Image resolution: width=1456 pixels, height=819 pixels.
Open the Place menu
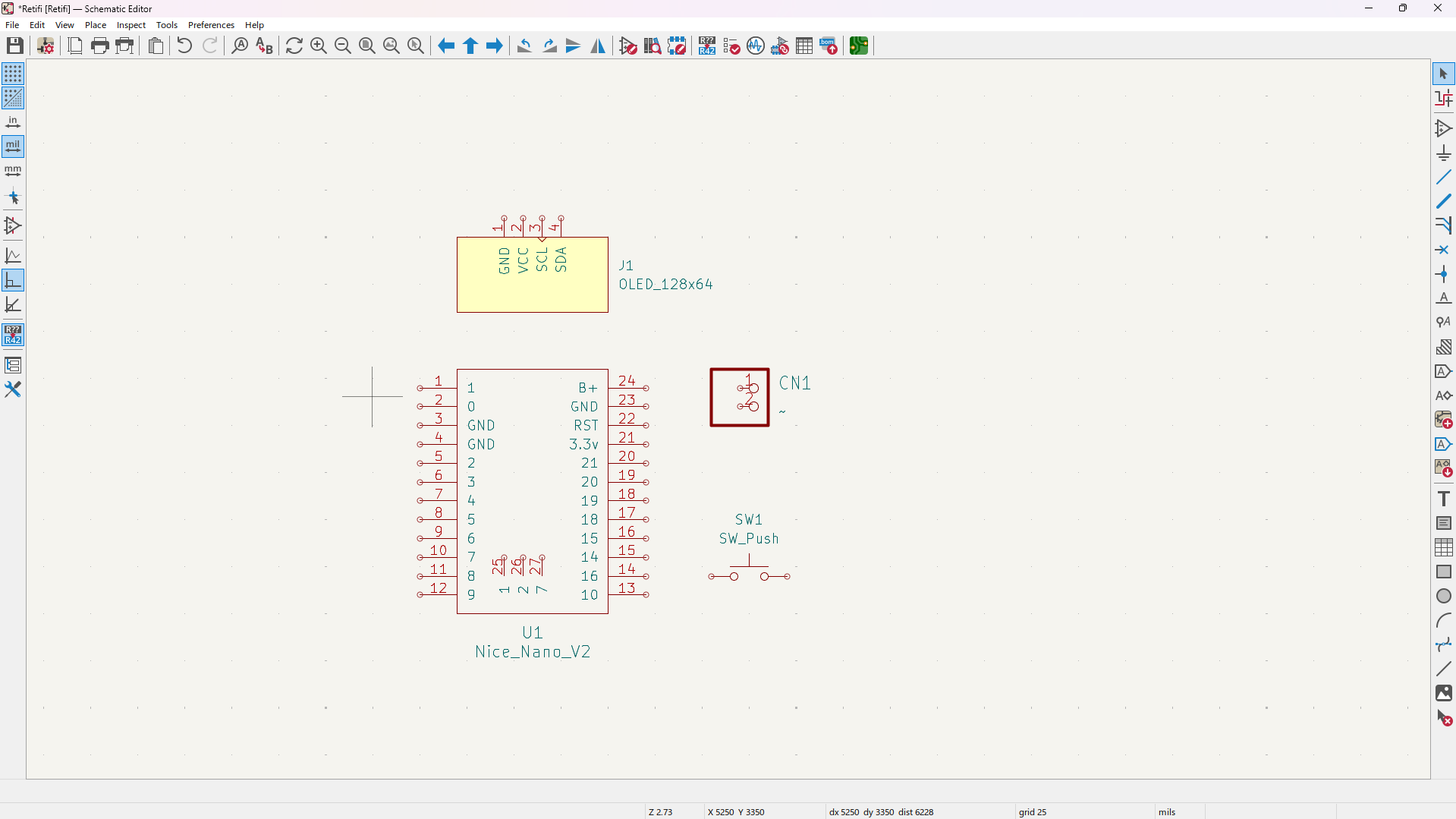[x=95, y=24]
